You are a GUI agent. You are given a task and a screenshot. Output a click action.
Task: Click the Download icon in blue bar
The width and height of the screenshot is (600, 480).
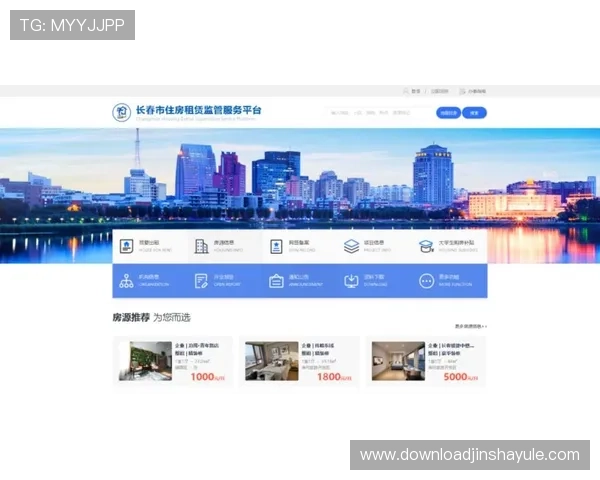[351, 281]
